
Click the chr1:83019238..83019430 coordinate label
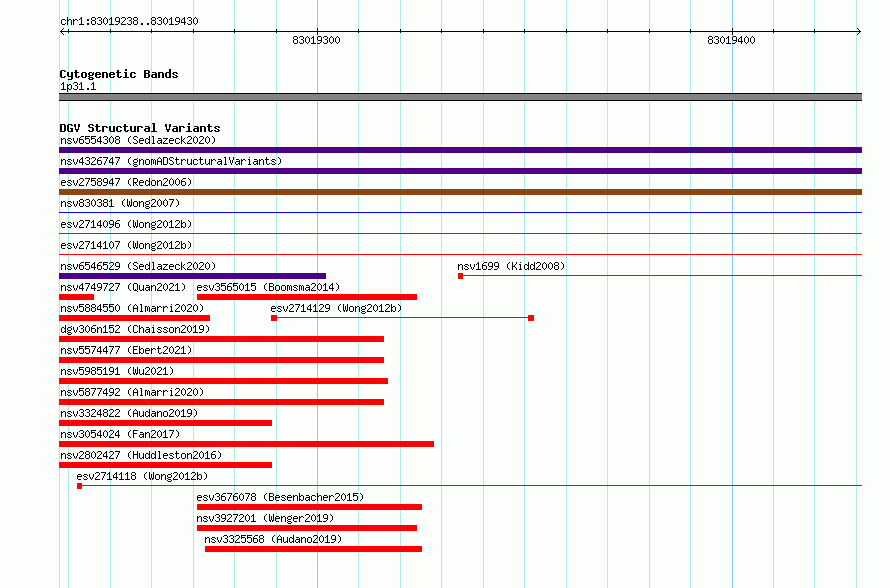[129, 21]
